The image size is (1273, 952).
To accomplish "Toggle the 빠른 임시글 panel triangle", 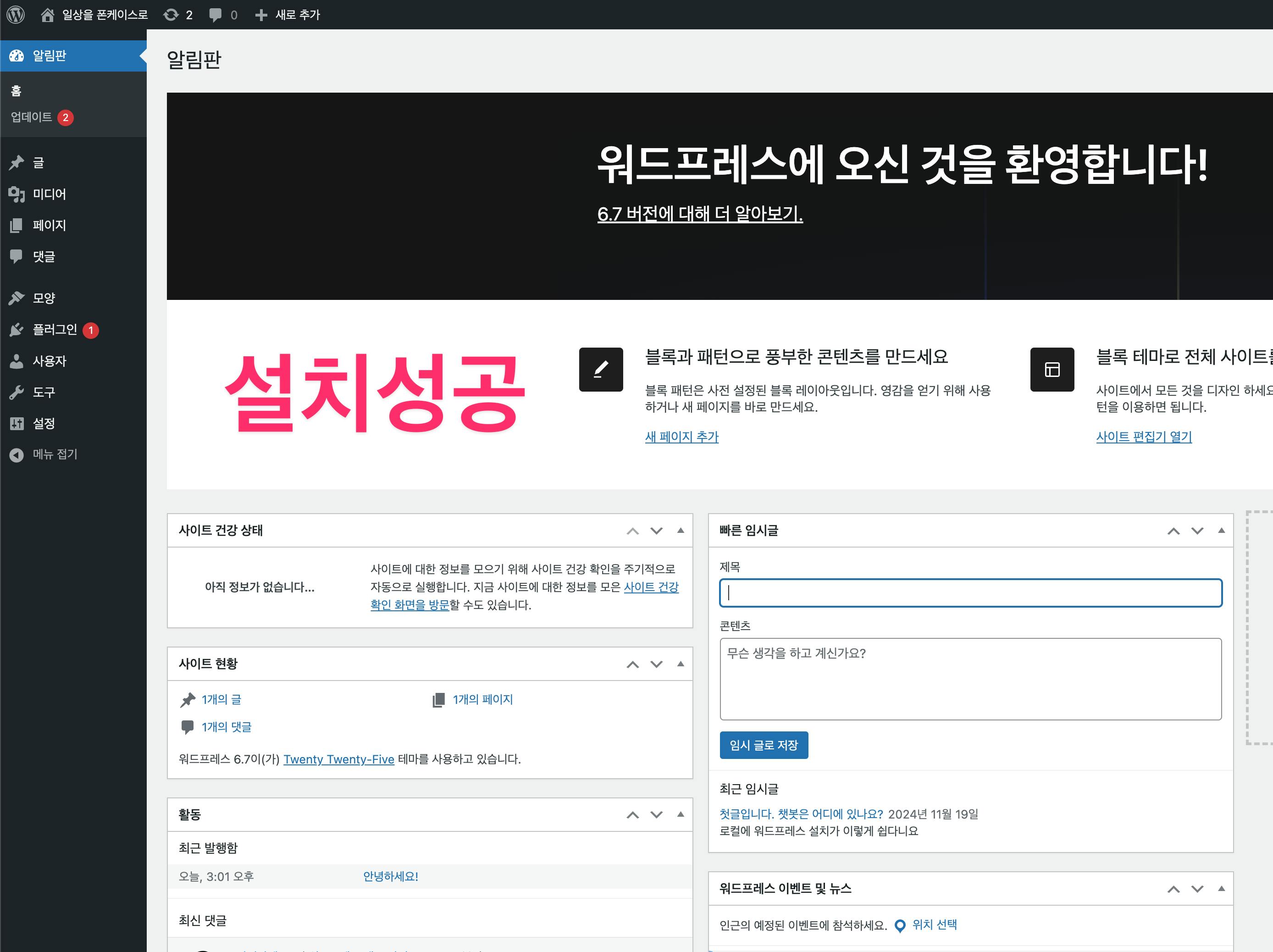I will (x=1221, y=530).
